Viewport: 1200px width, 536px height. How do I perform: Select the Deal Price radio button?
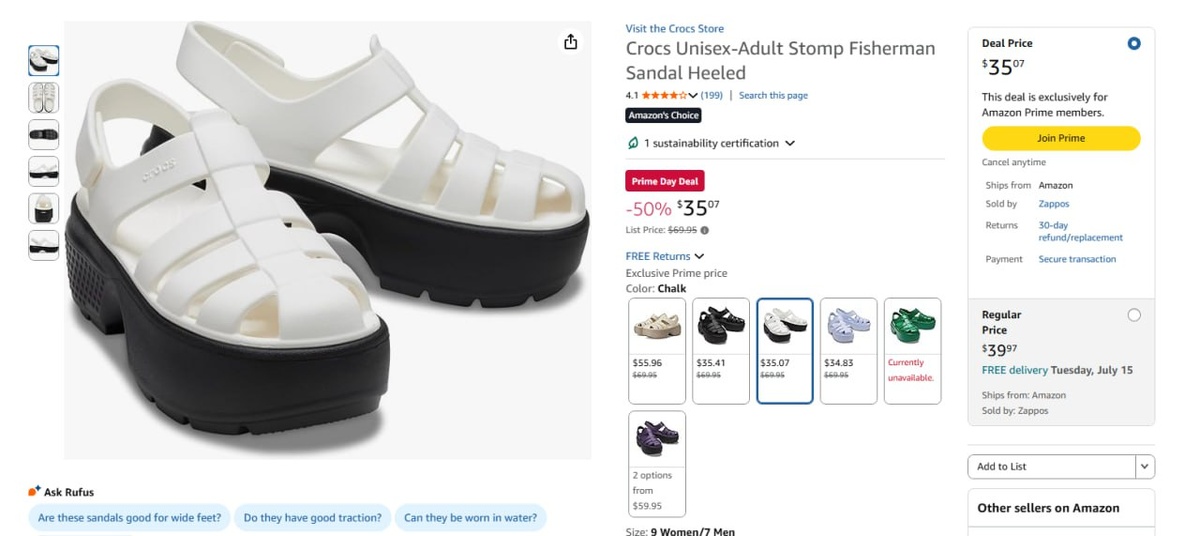click(x=1133, y=44)
